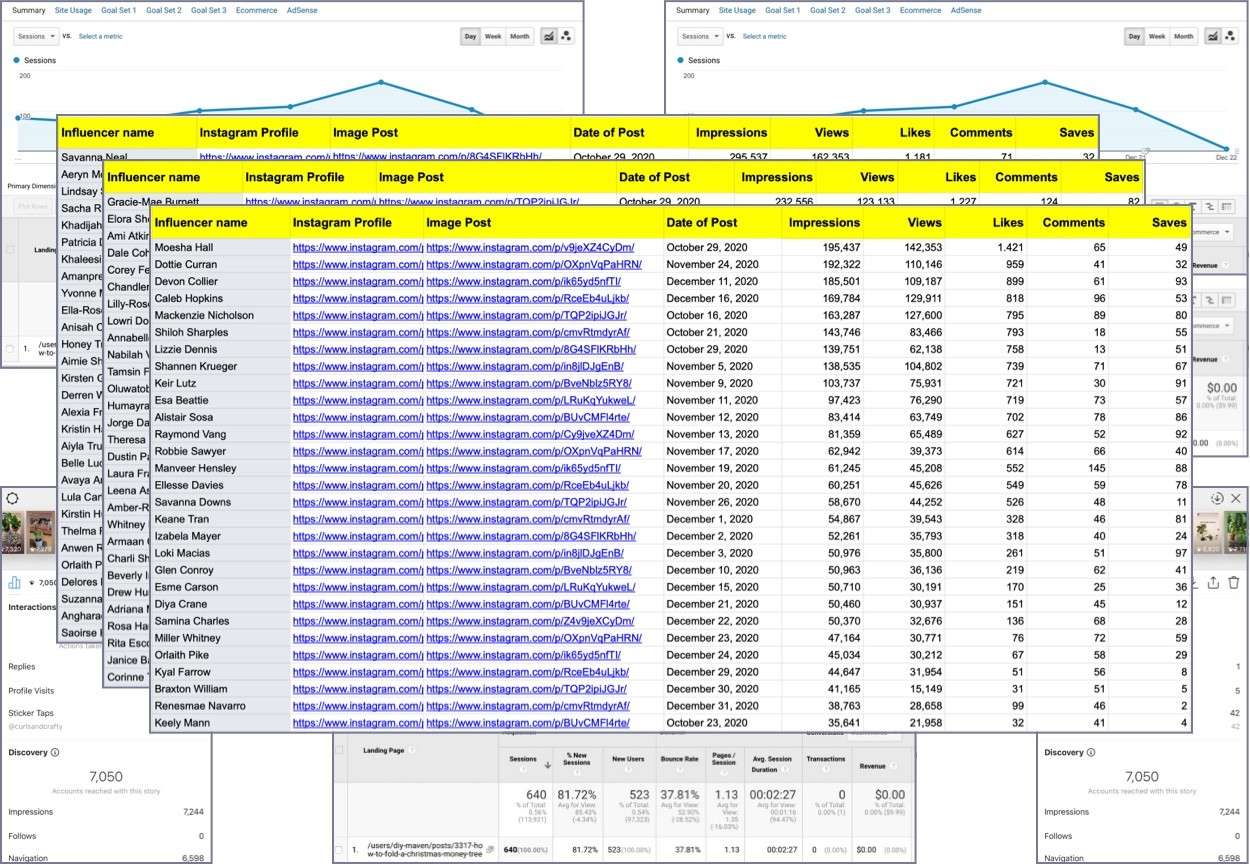Viewport: 1250px width, 864px height.
Task: Open Ecommerce tab in right Analytics panel
Action: (920, 10)
